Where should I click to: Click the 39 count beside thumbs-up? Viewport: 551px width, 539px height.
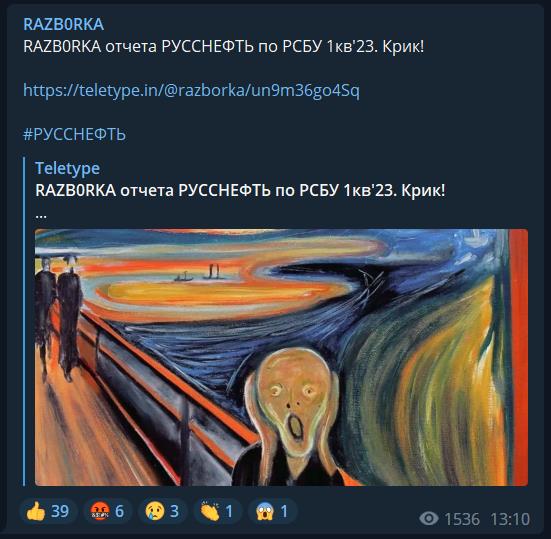click(60, 511)
